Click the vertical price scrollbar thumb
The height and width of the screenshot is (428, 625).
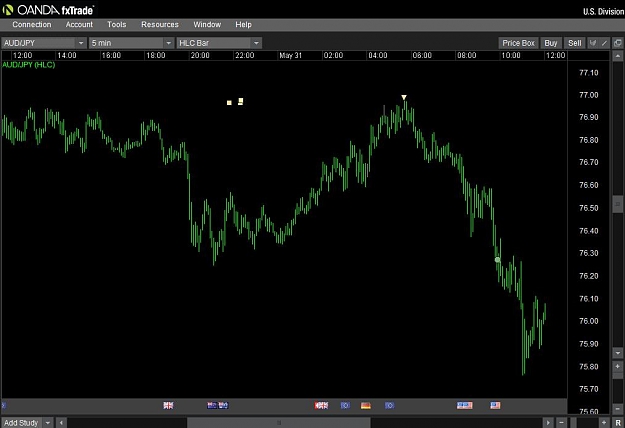(617, 204)
